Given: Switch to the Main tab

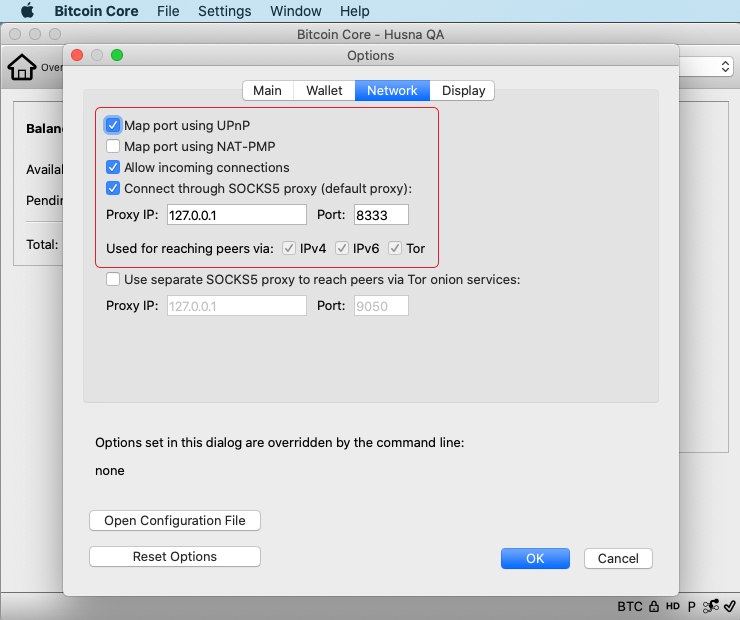Looking at the screenshot, I should [268, 91].
